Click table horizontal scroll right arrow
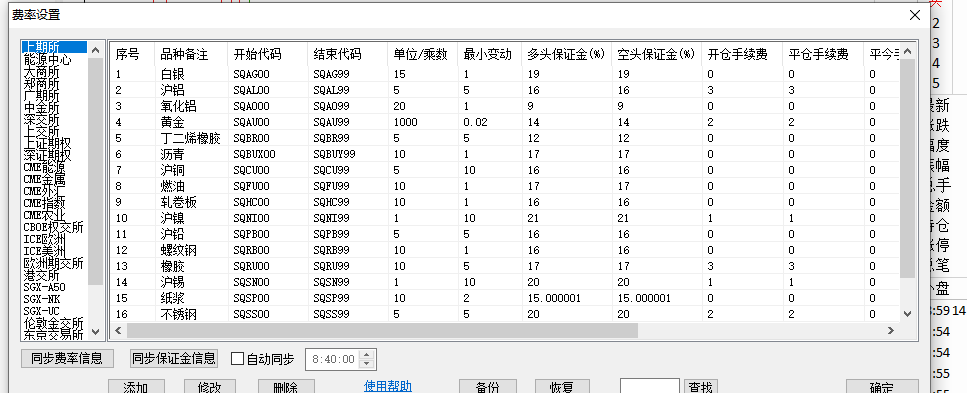967x393 pixels. [891, 331]
